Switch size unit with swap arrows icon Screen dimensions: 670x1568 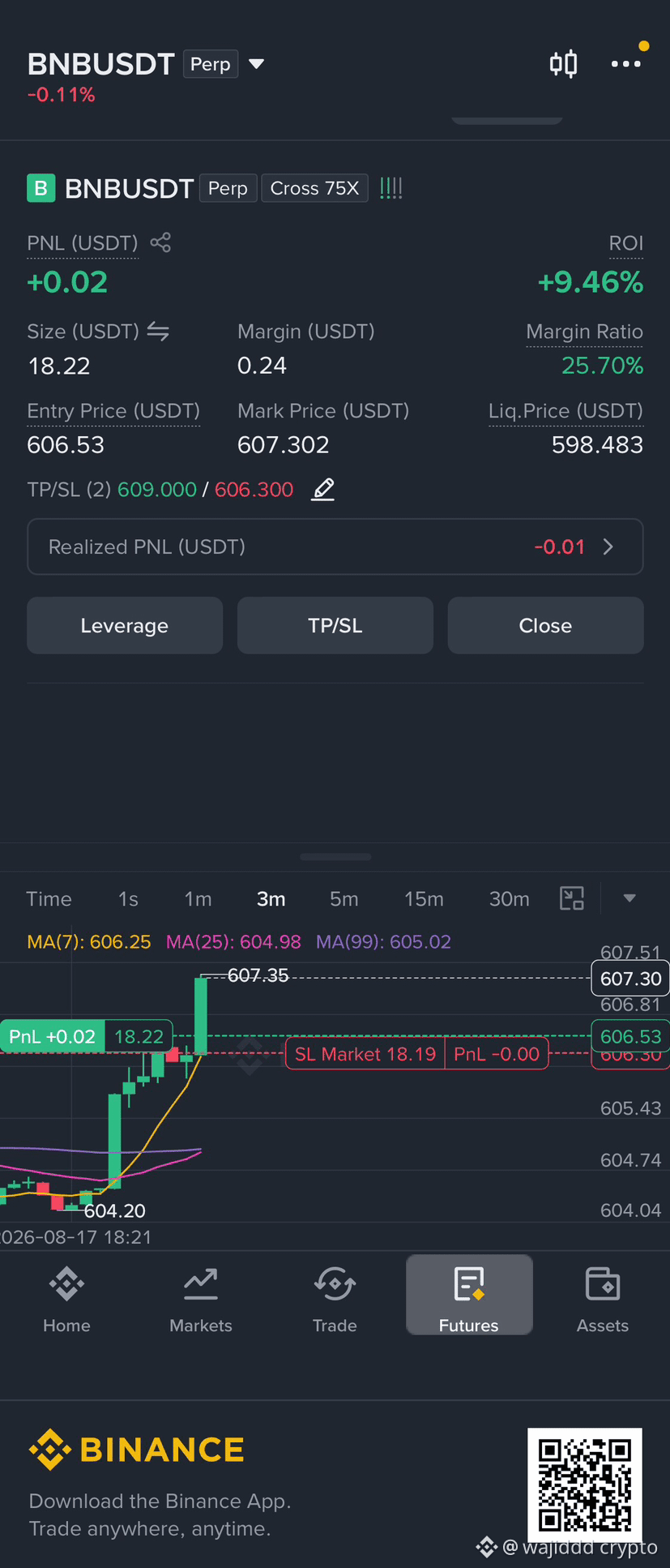(x=158, y=332)
